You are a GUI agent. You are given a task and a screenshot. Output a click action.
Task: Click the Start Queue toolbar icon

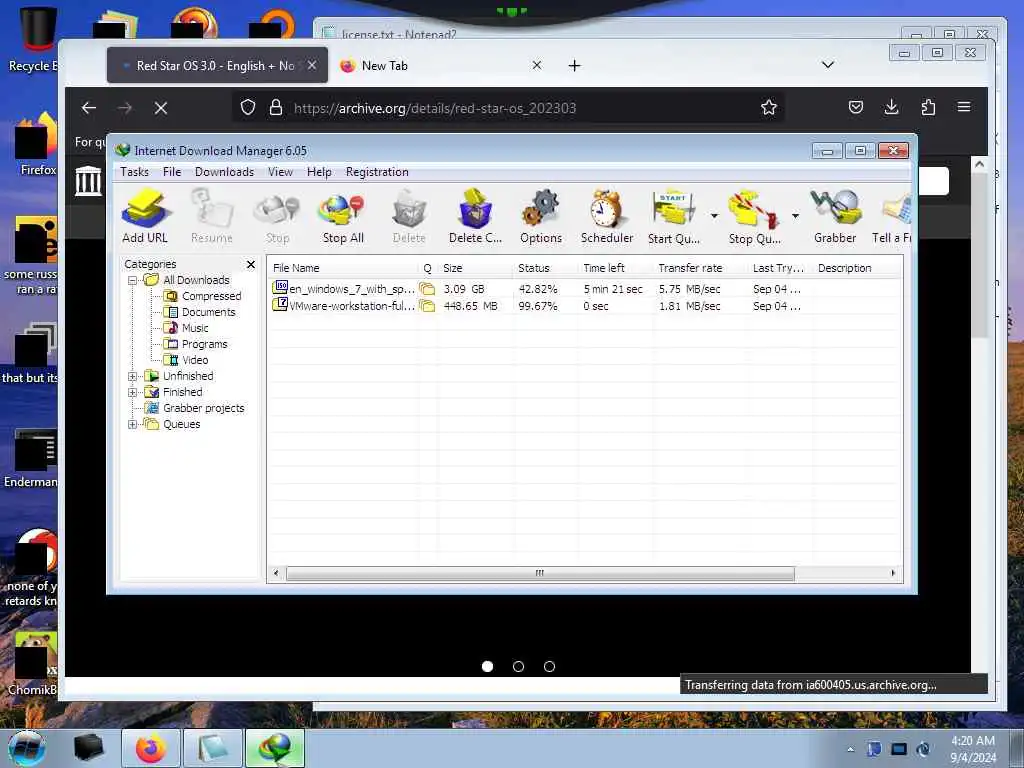[x=673, y=216]
